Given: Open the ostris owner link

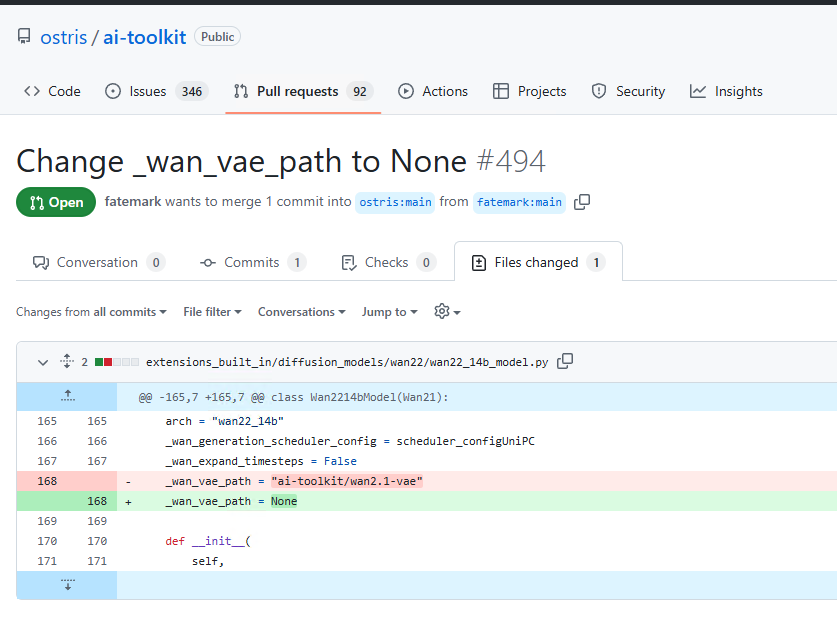Looking at the screenshot, I should [64, 37].
